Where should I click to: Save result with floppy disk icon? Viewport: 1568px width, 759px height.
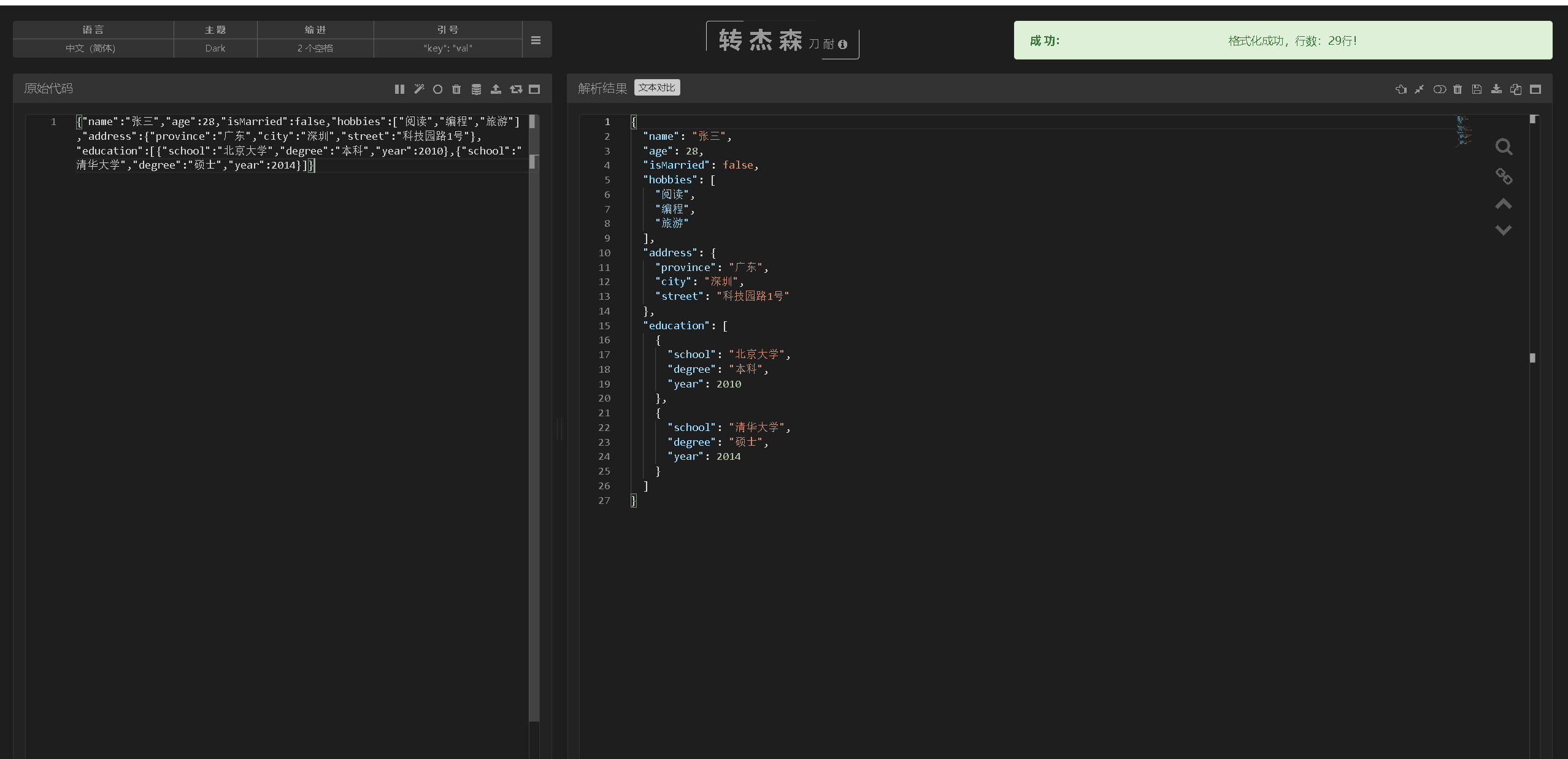1477,89
